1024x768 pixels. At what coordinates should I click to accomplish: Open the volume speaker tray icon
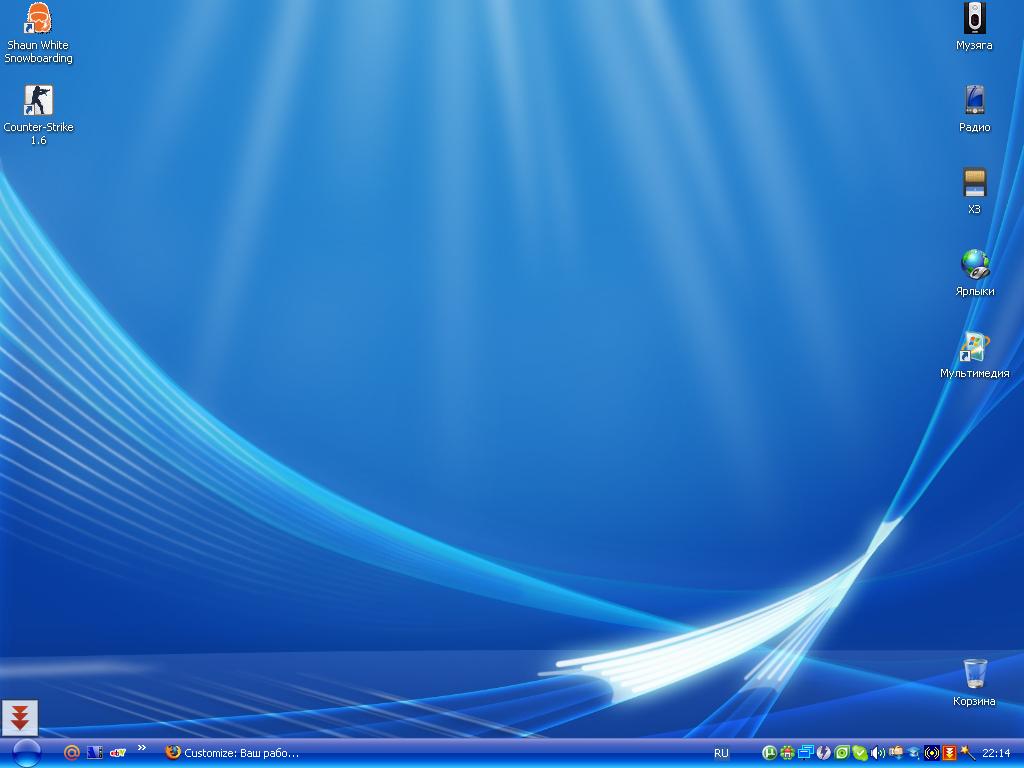(x=878, y=753)
